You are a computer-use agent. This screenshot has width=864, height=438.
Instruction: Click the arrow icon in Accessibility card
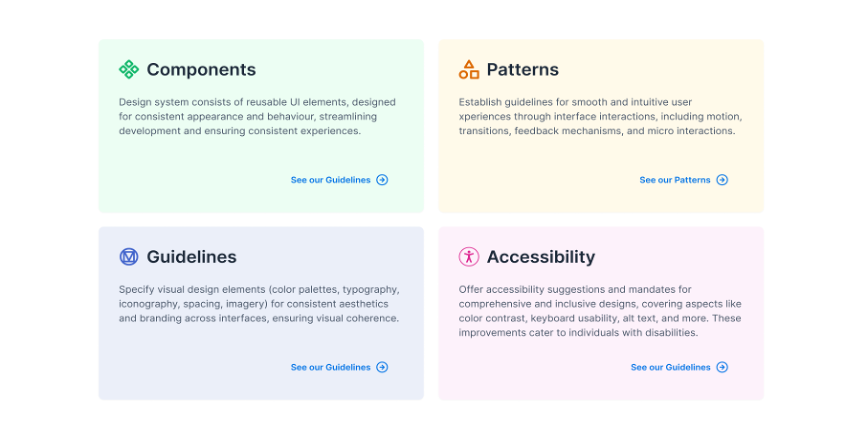(722, 367)
